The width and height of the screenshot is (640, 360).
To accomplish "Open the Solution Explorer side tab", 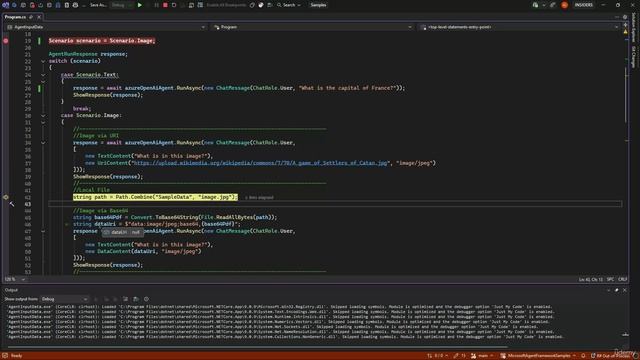I will [x=633, y=27].
